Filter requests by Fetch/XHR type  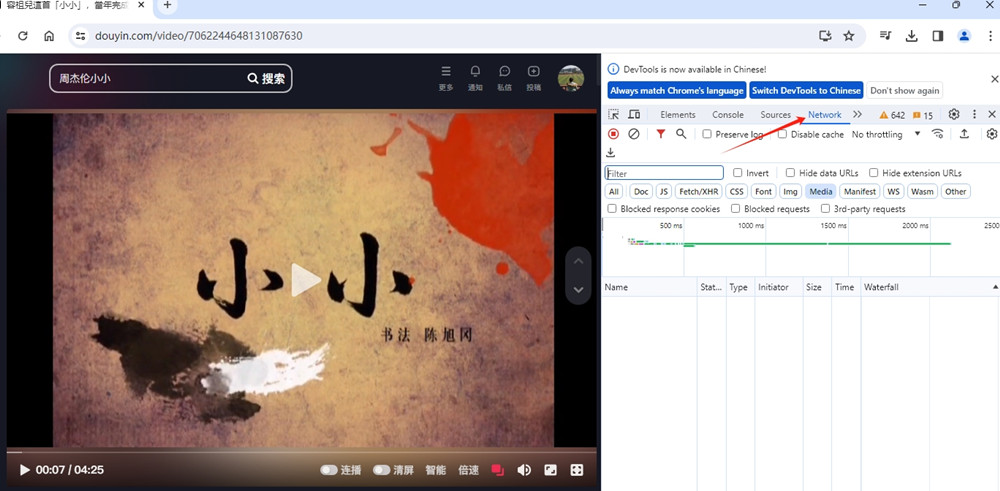[698, 191]
